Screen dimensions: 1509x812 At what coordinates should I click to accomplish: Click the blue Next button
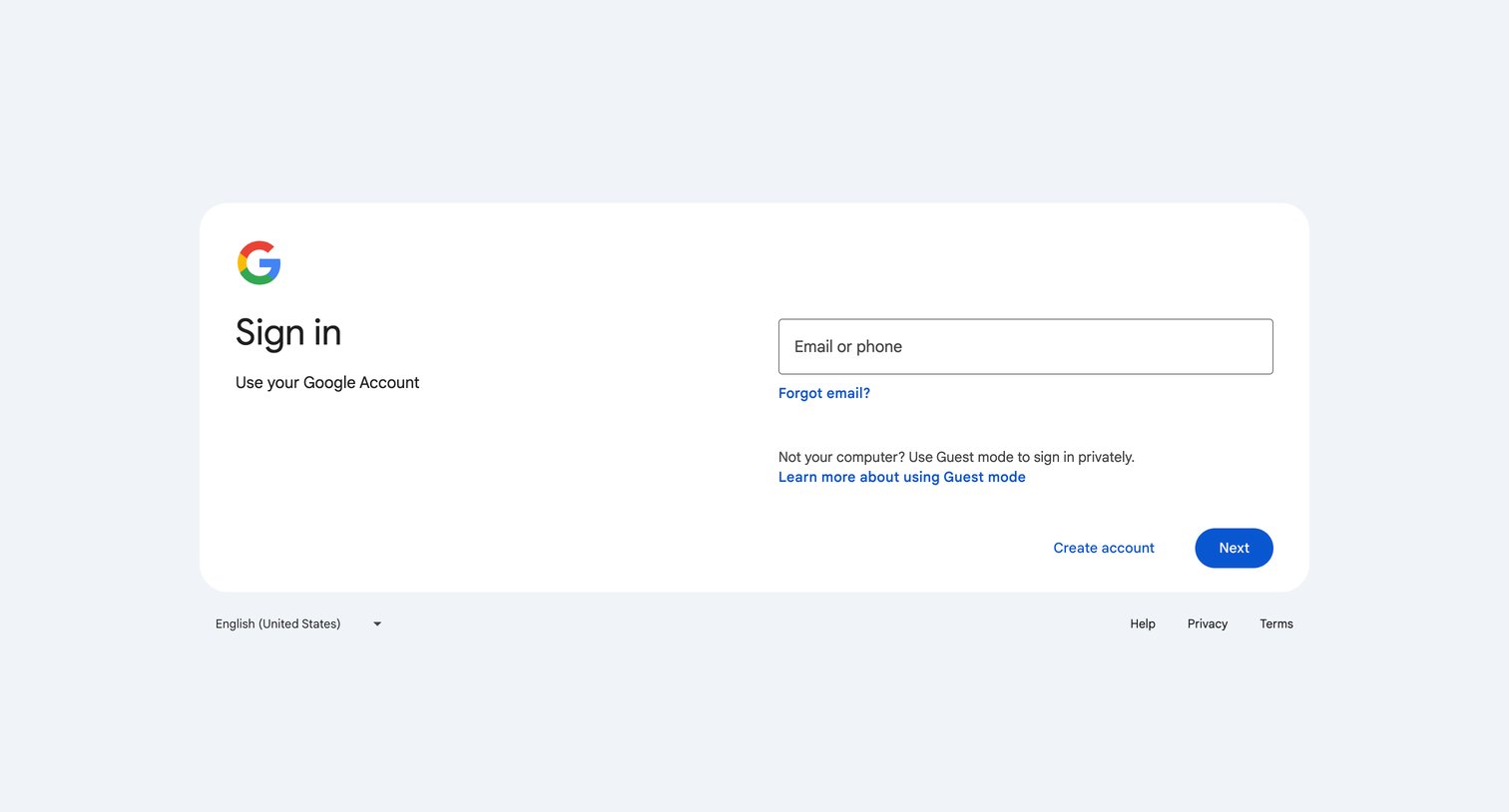click(x=1234, y=548)
